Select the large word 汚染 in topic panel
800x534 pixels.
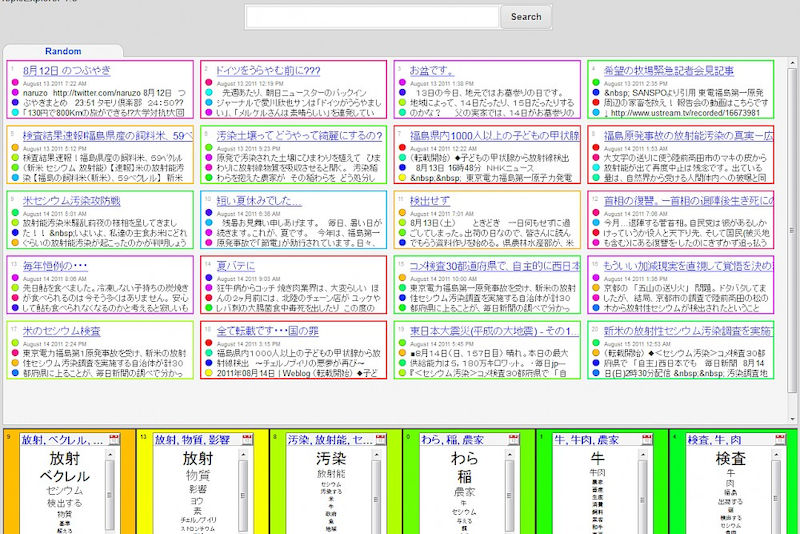pyautogui.click(x=331, y=457)
